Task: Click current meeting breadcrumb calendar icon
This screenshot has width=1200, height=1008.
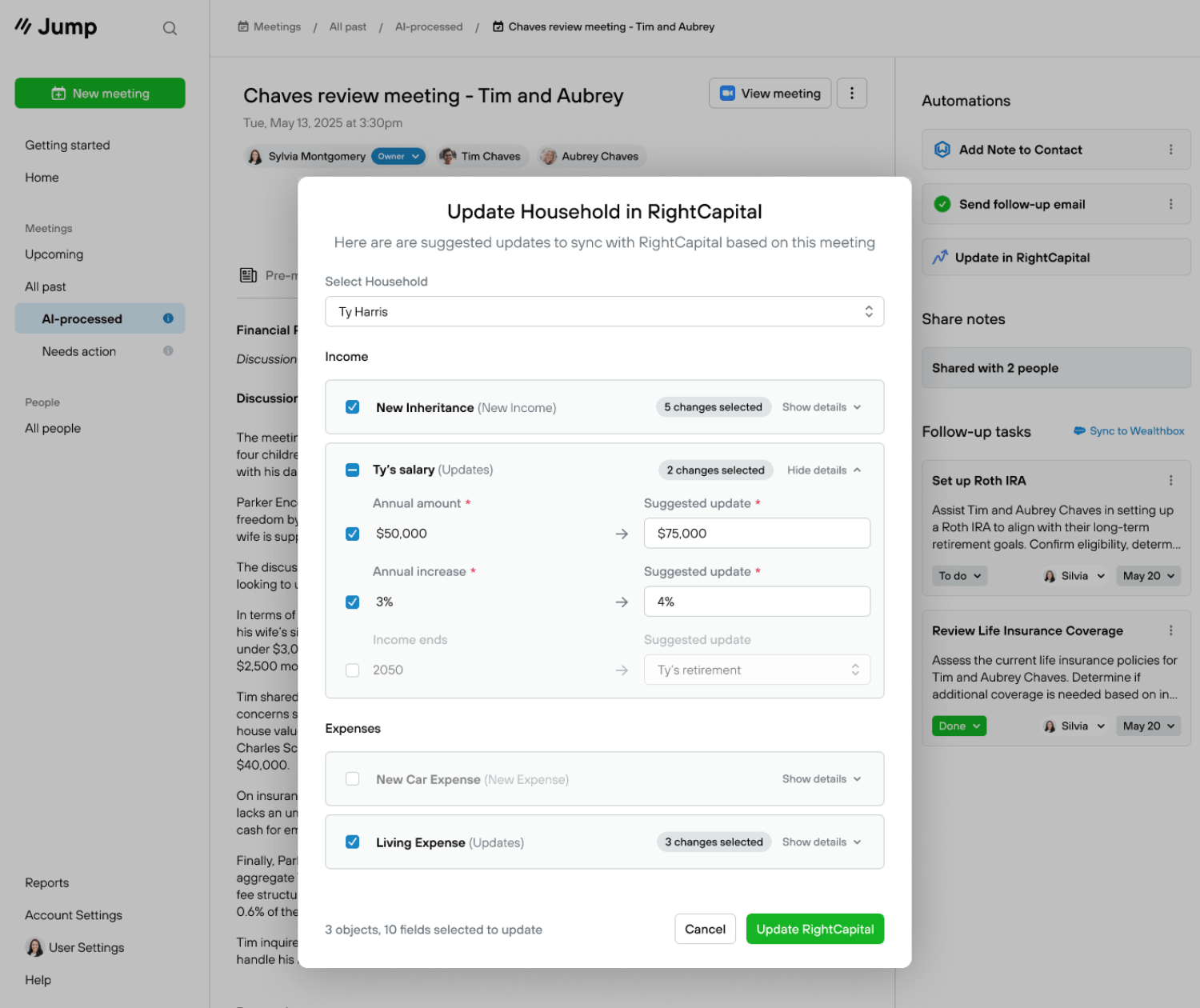Action: tap(498, 26)
